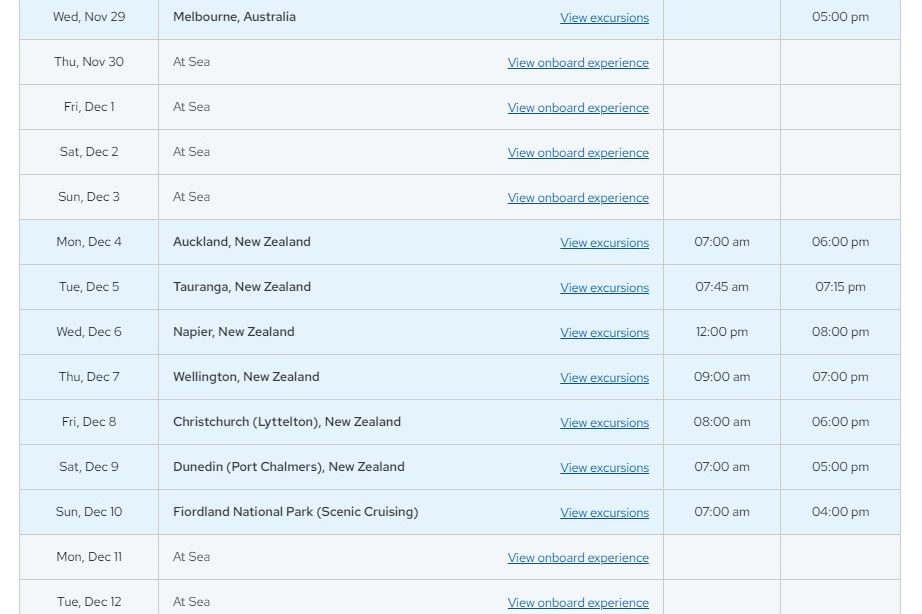
Task: Open Christchurch (Lyttelton) View excursions link
Action: pyautogui.click(x=604, y=423)
